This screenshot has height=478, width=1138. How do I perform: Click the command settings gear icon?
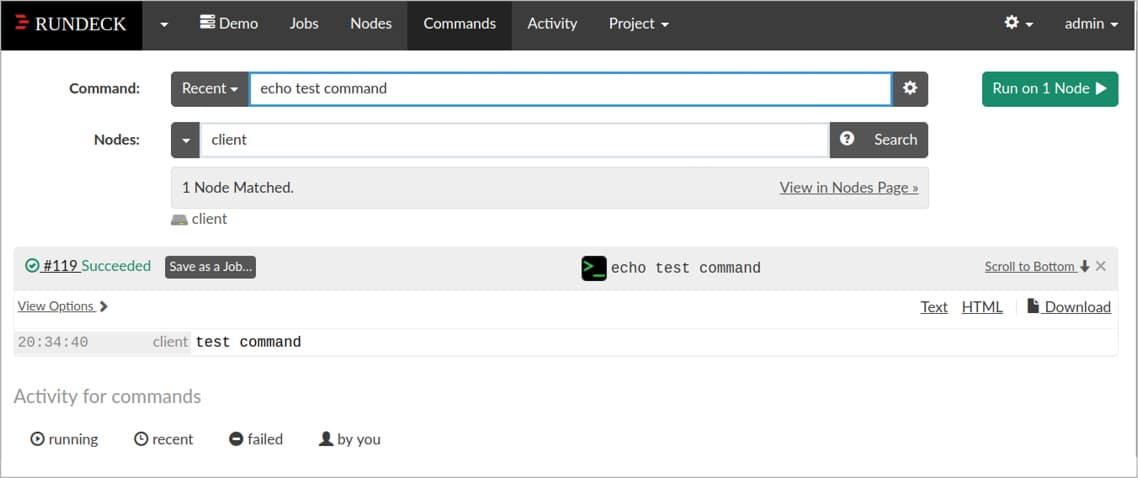pos(910,88)
